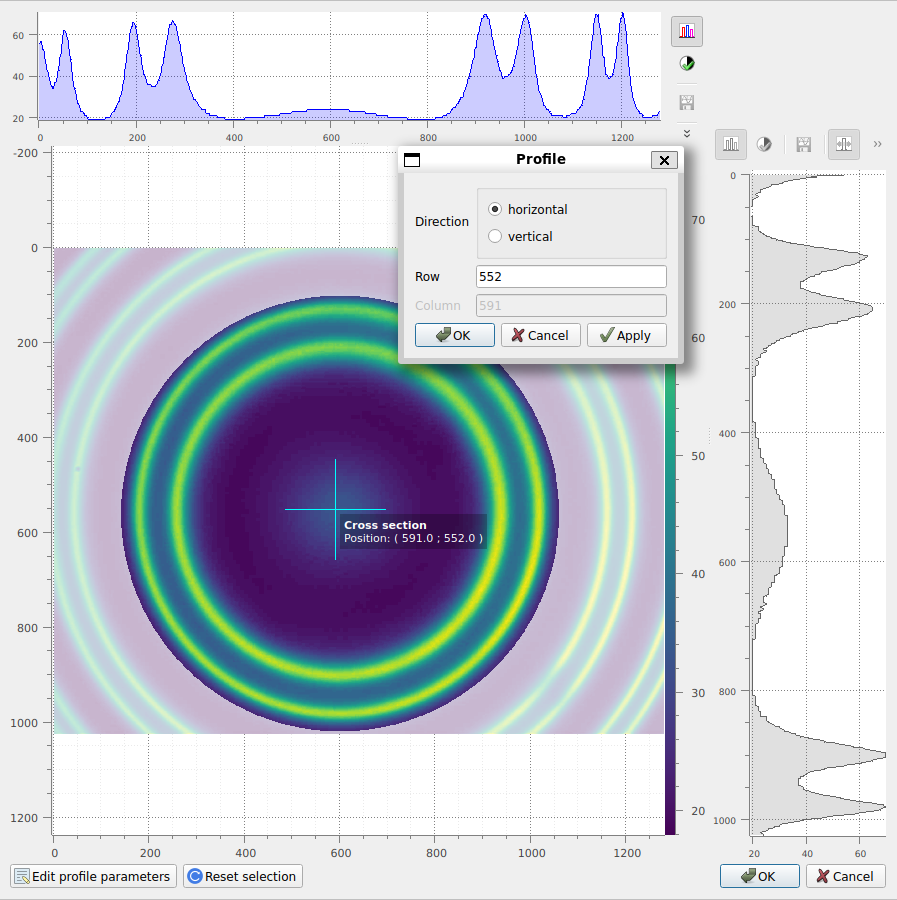897x900 pixels.
Task: Click the grayed contrast icon in the right profile toolbar
Action: tap(764, 144)
